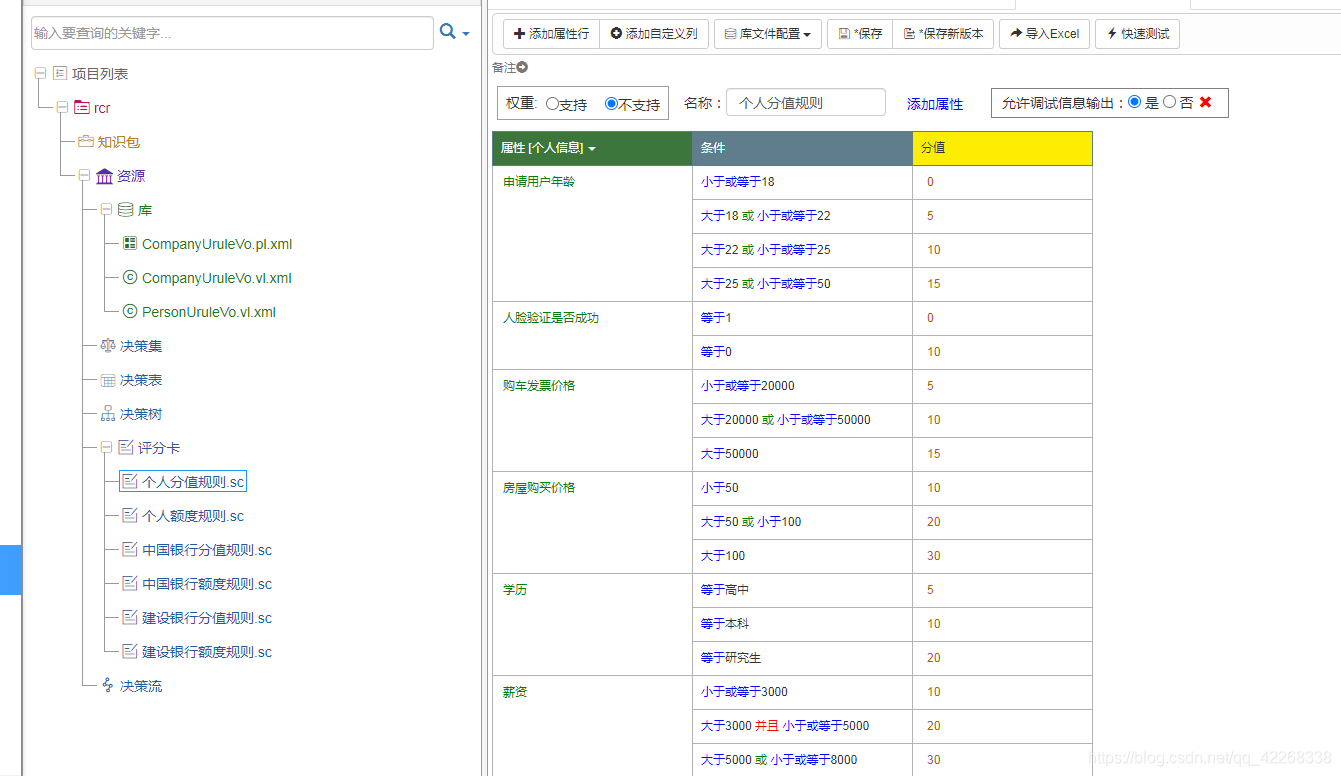
Task: Open 建设银行额度规则.sc scorecard
Action: 207,652
